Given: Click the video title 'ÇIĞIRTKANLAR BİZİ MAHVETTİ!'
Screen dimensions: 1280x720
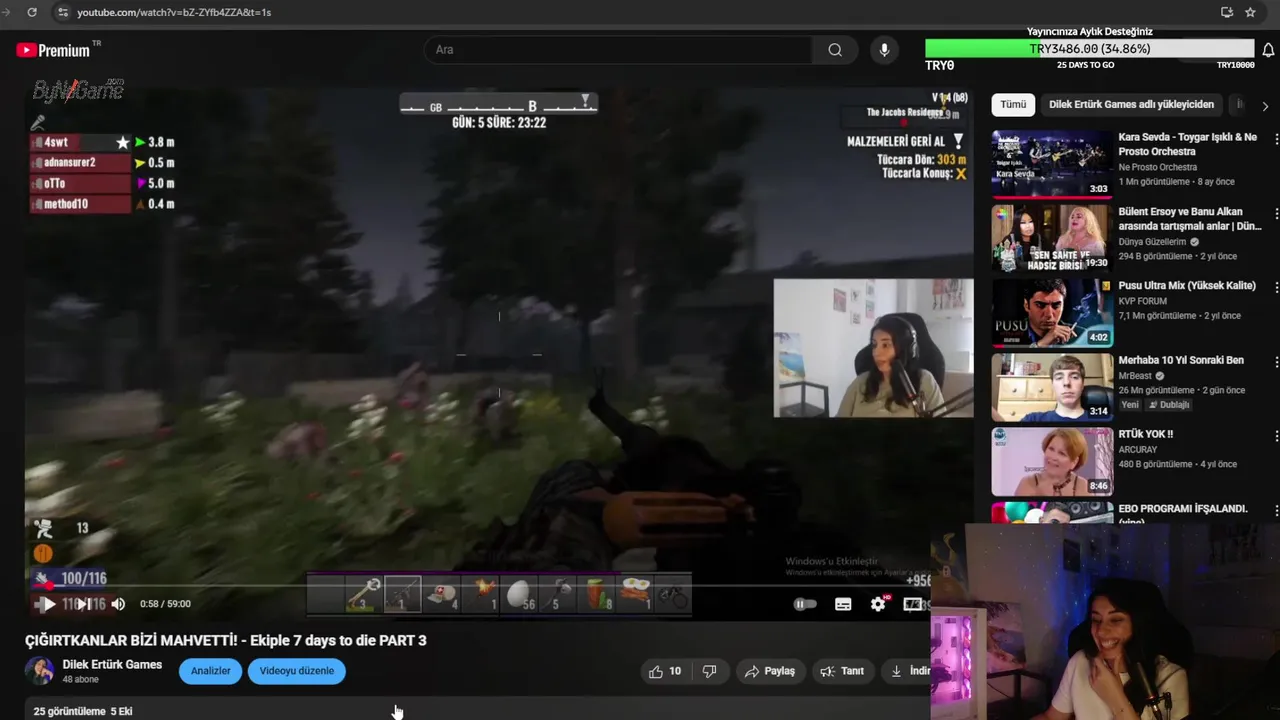Looking at the screenshot, I should [x=226, y=640].
